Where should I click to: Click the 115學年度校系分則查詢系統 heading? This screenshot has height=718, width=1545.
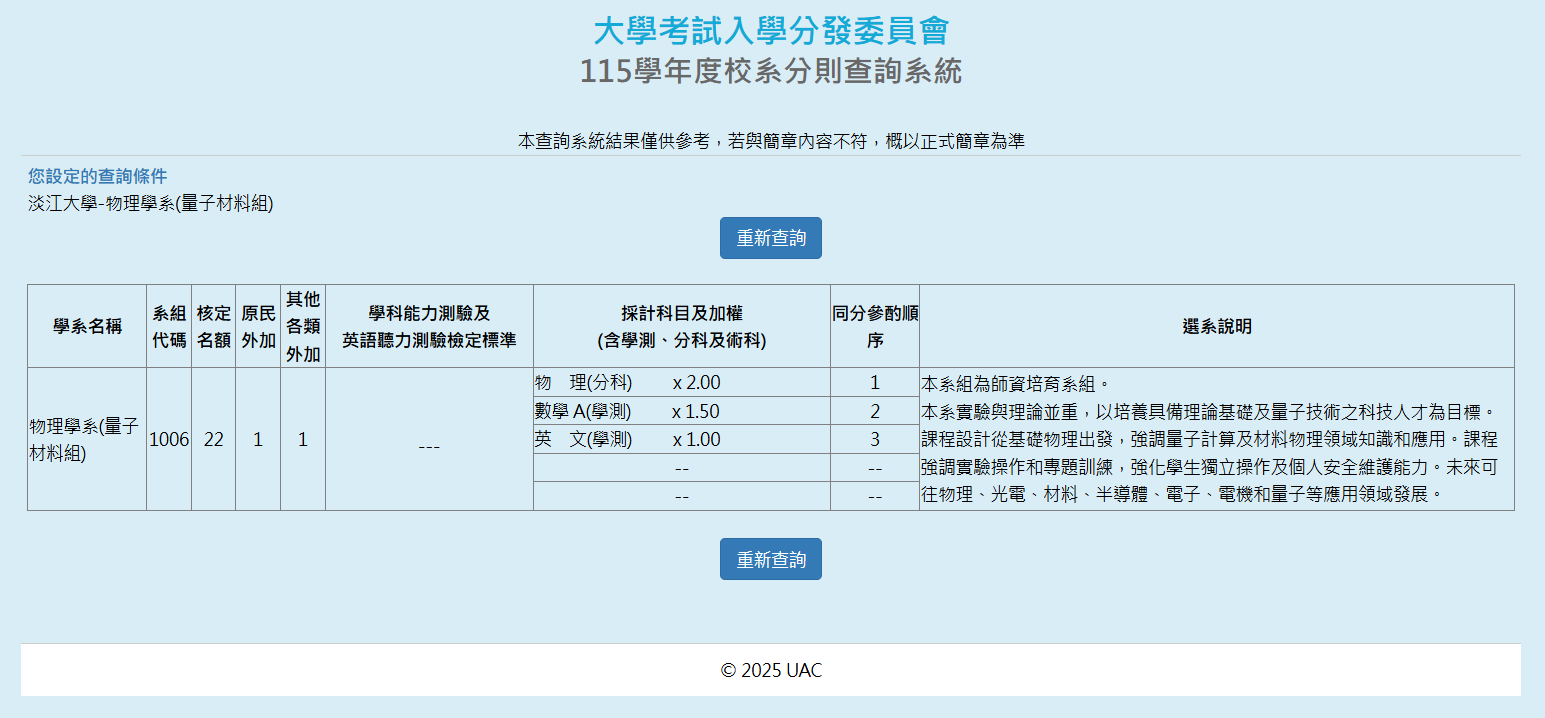click(770, 72)
